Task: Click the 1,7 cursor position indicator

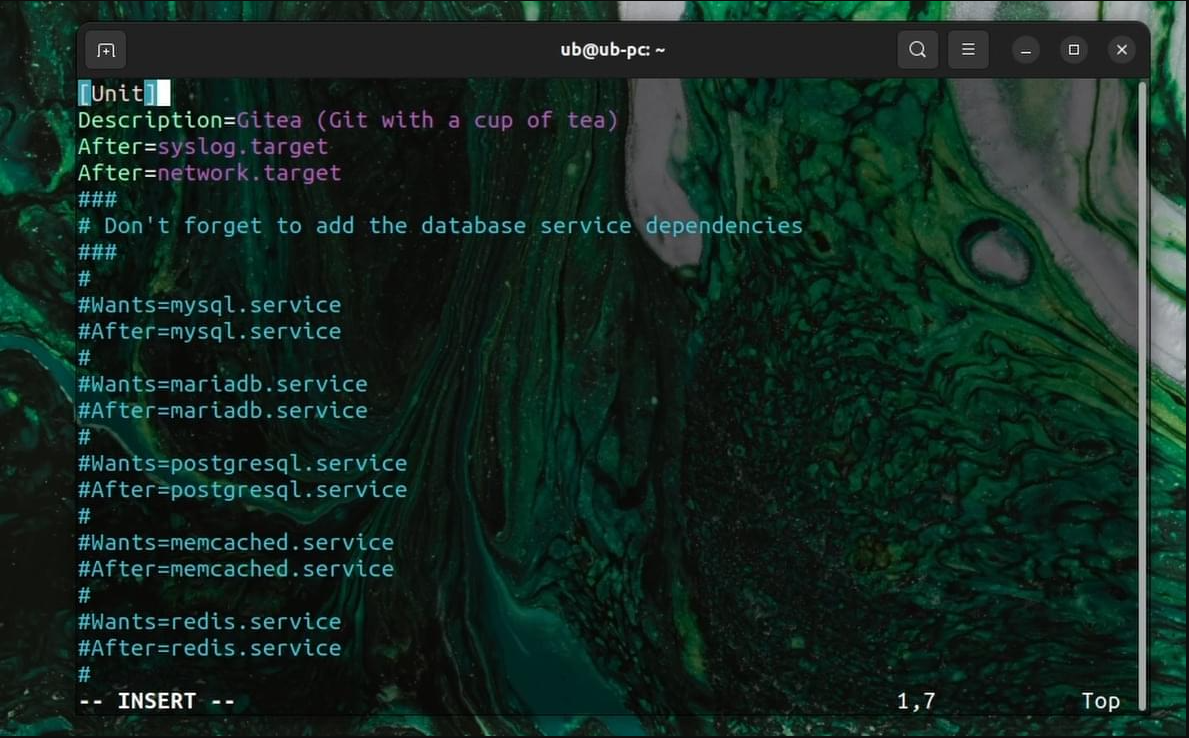Action: (x=915, y=701)
